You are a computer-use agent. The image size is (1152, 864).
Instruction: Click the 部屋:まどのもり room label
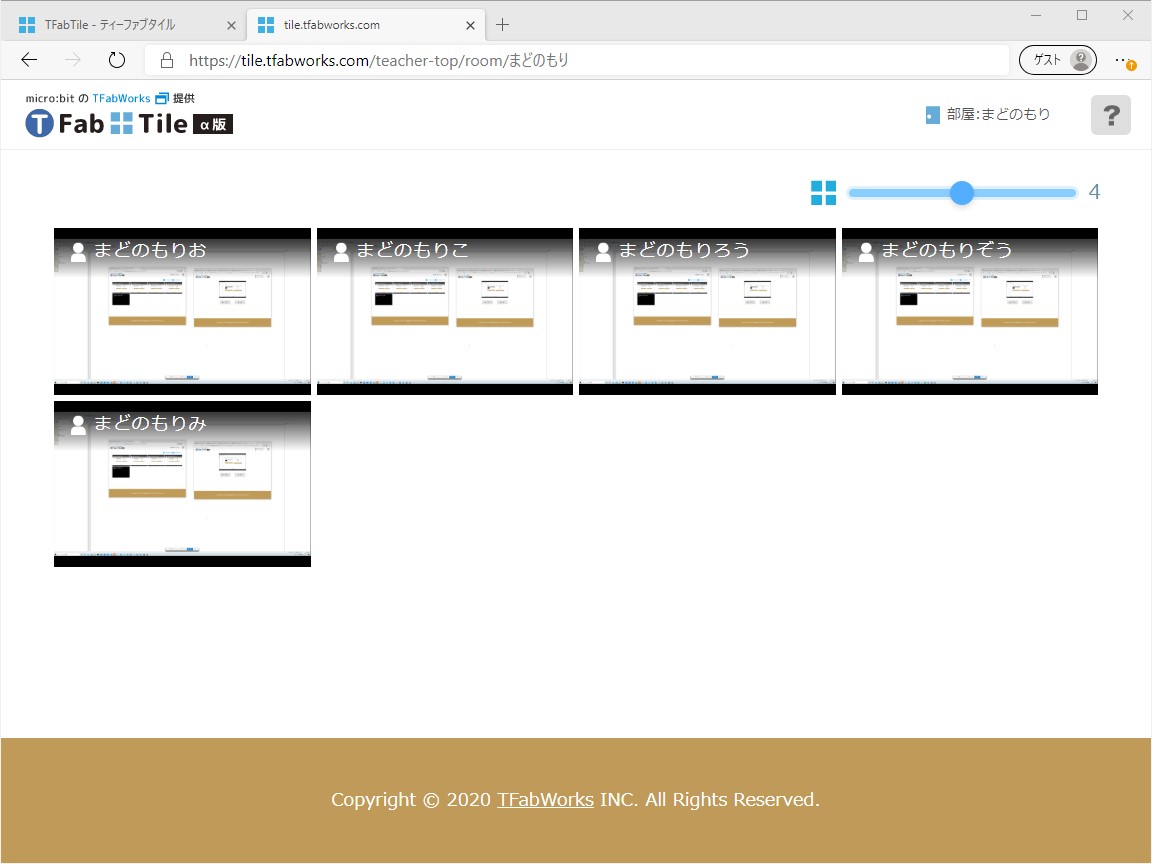pos(998,115)
